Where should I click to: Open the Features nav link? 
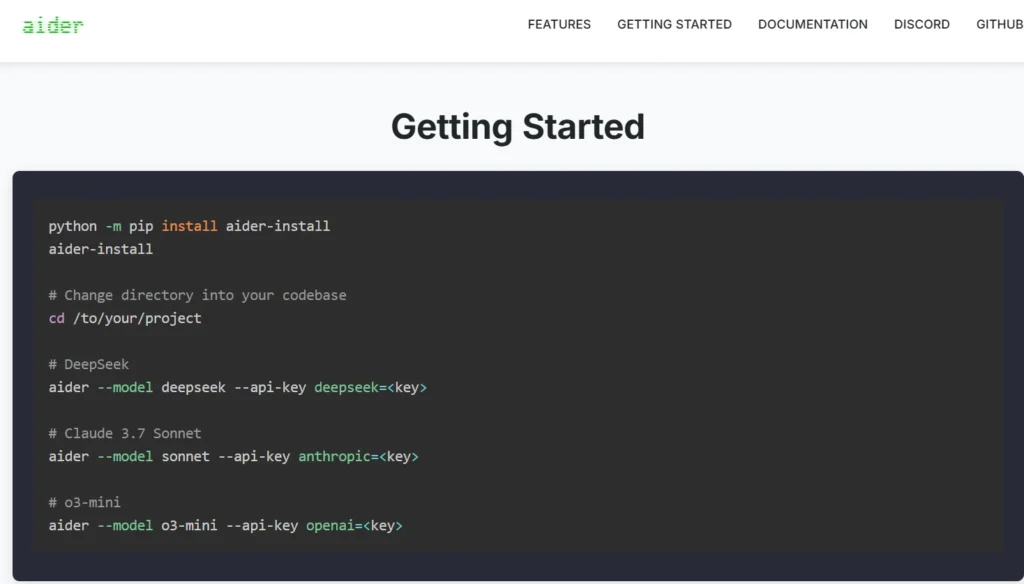(559, 24)
